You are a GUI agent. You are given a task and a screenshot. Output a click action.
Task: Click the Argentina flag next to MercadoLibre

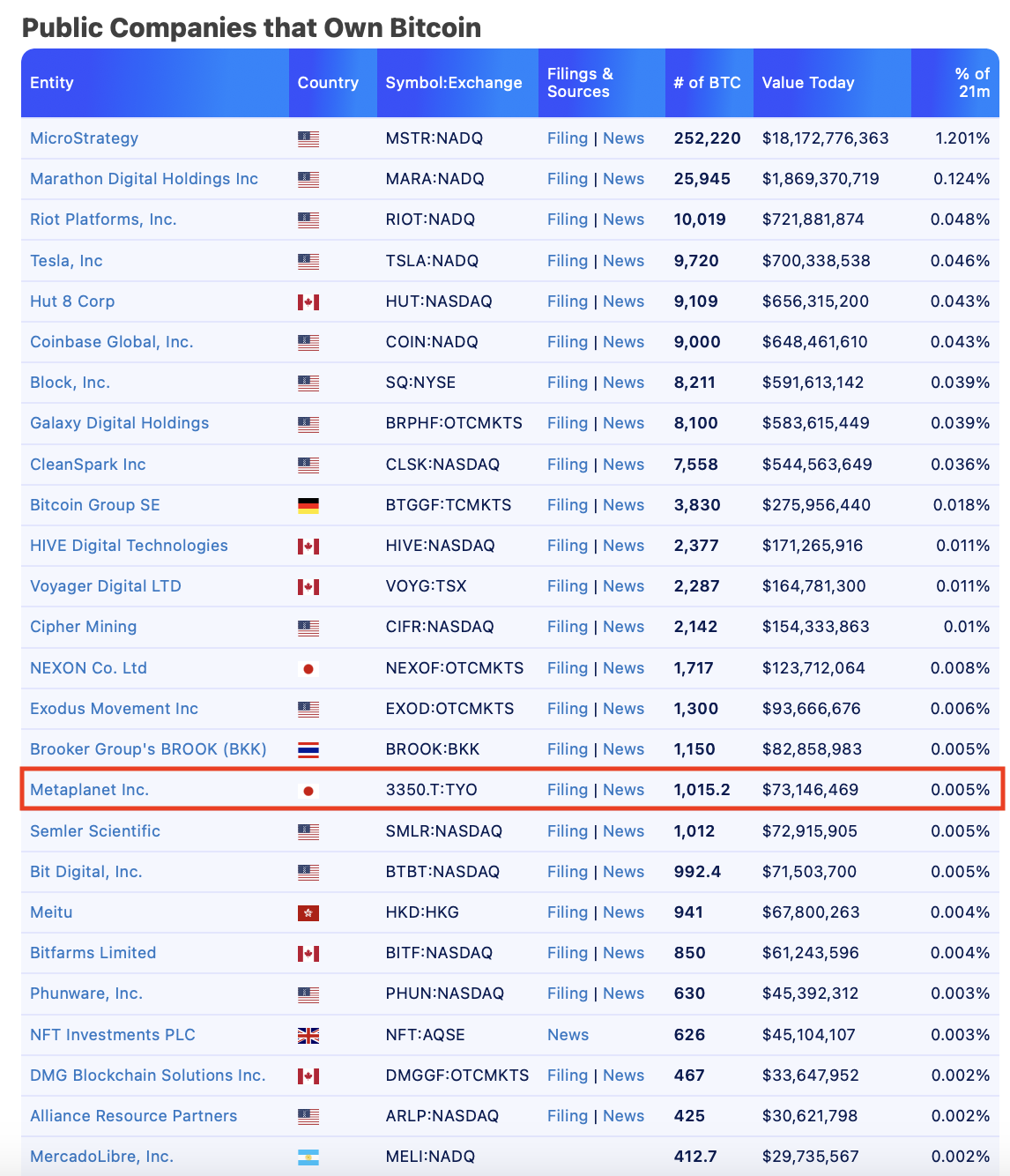(308, 1157)
